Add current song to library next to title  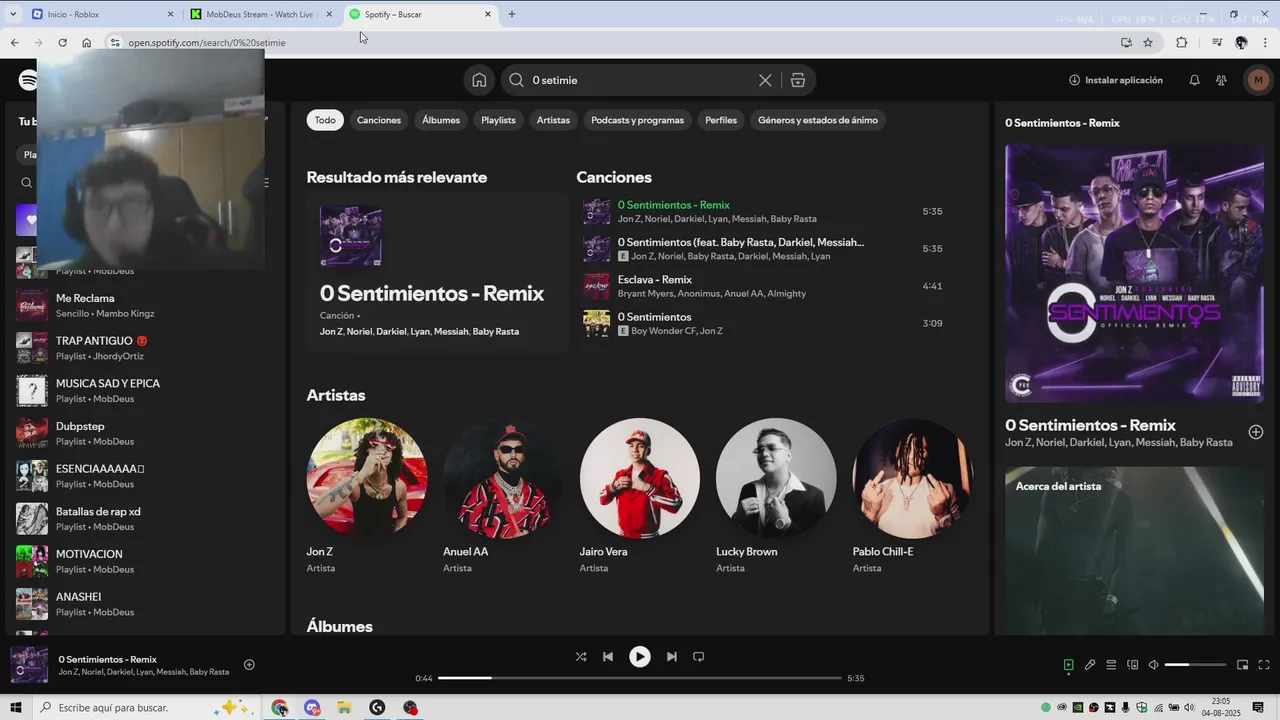tap(1256, 432)
